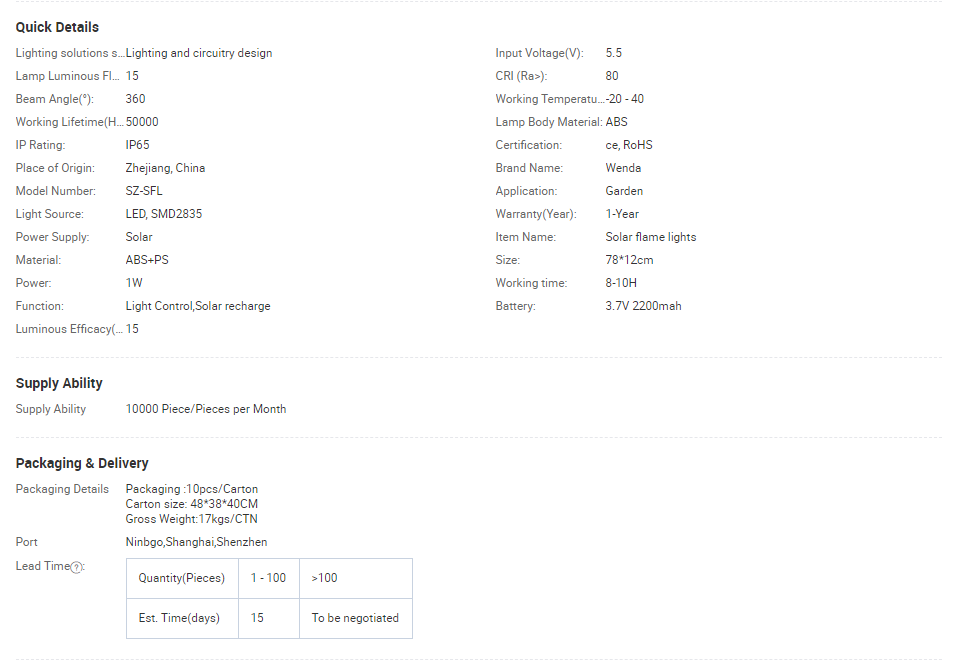The width and height of the screenshot is (958, 661).
Task: Click the Supply Ability section heading
Action: (59, 383)
